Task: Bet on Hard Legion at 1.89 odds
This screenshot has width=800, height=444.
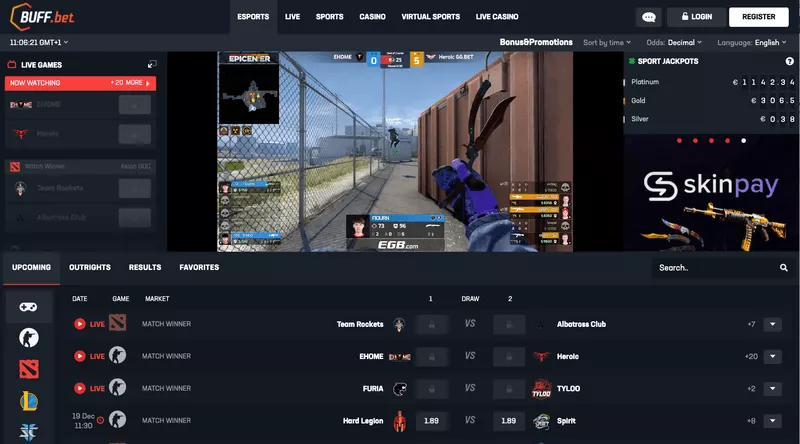Action: click(431, 421)
